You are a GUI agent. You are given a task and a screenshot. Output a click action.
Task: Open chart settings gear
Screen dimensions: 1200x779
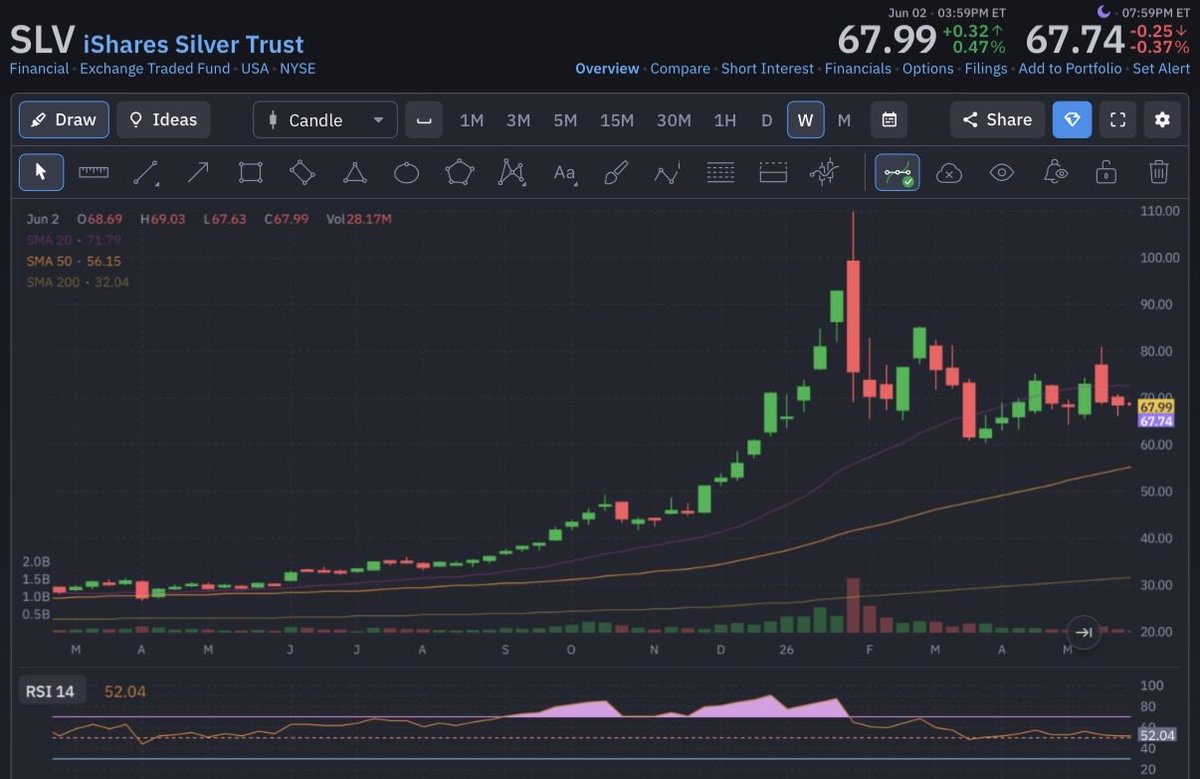click(x=1162, y=120)
